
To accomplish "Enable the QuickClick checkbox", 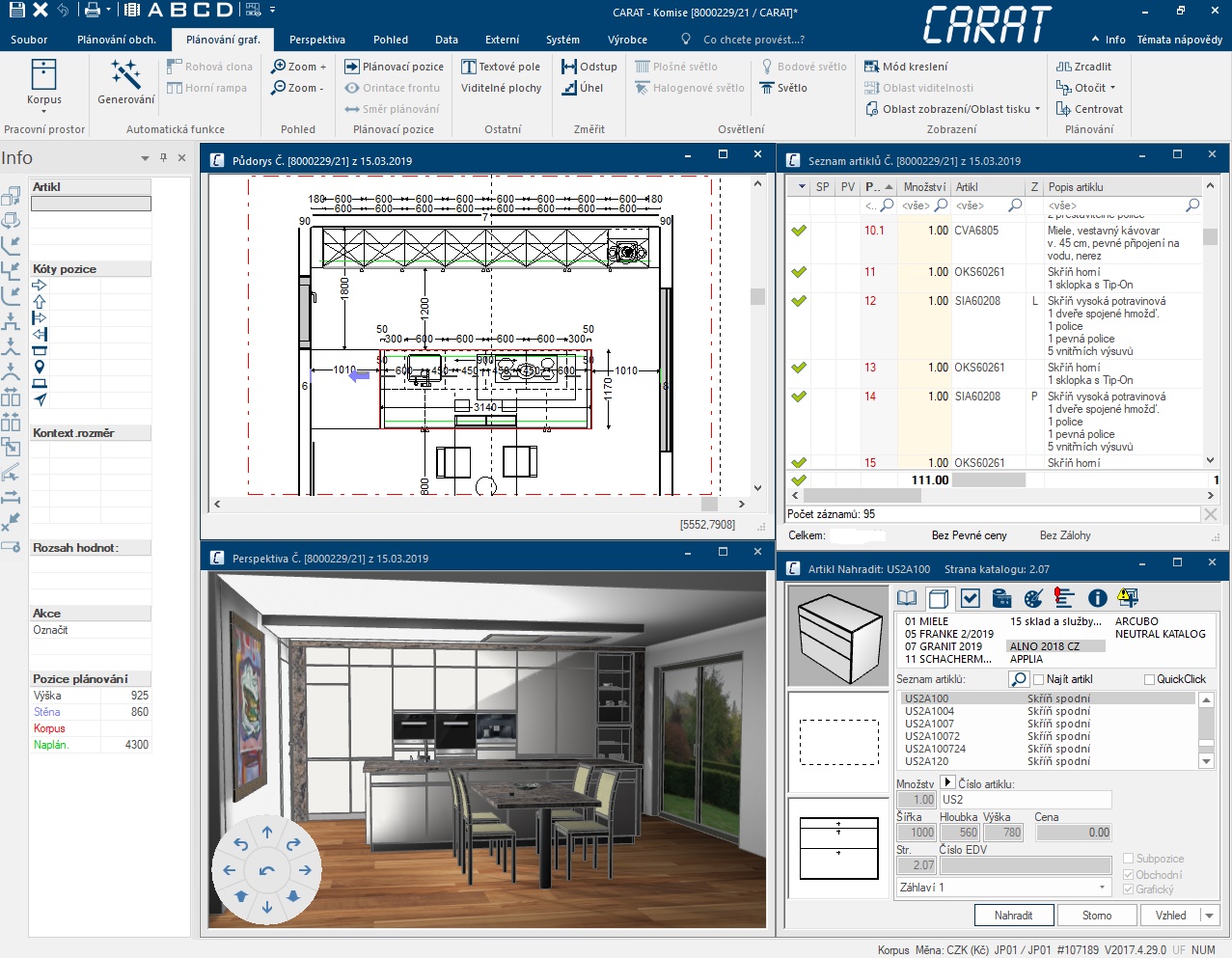I will point(1149,679).
